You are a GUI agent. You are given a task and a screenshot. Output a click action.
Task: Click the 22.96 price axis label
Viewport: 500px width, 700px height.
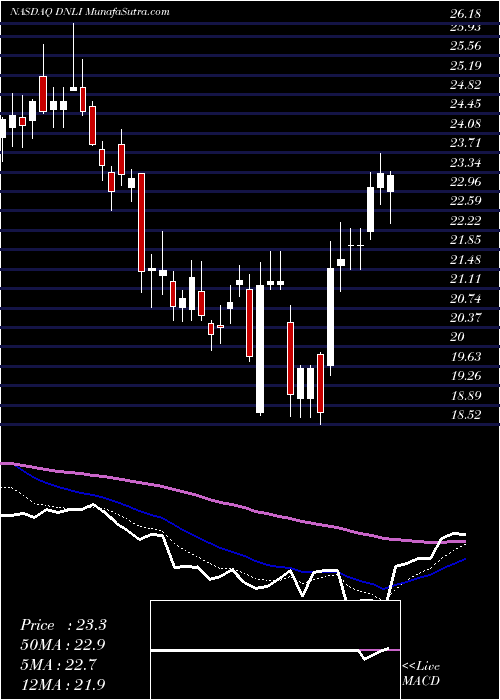pos(466,182)
